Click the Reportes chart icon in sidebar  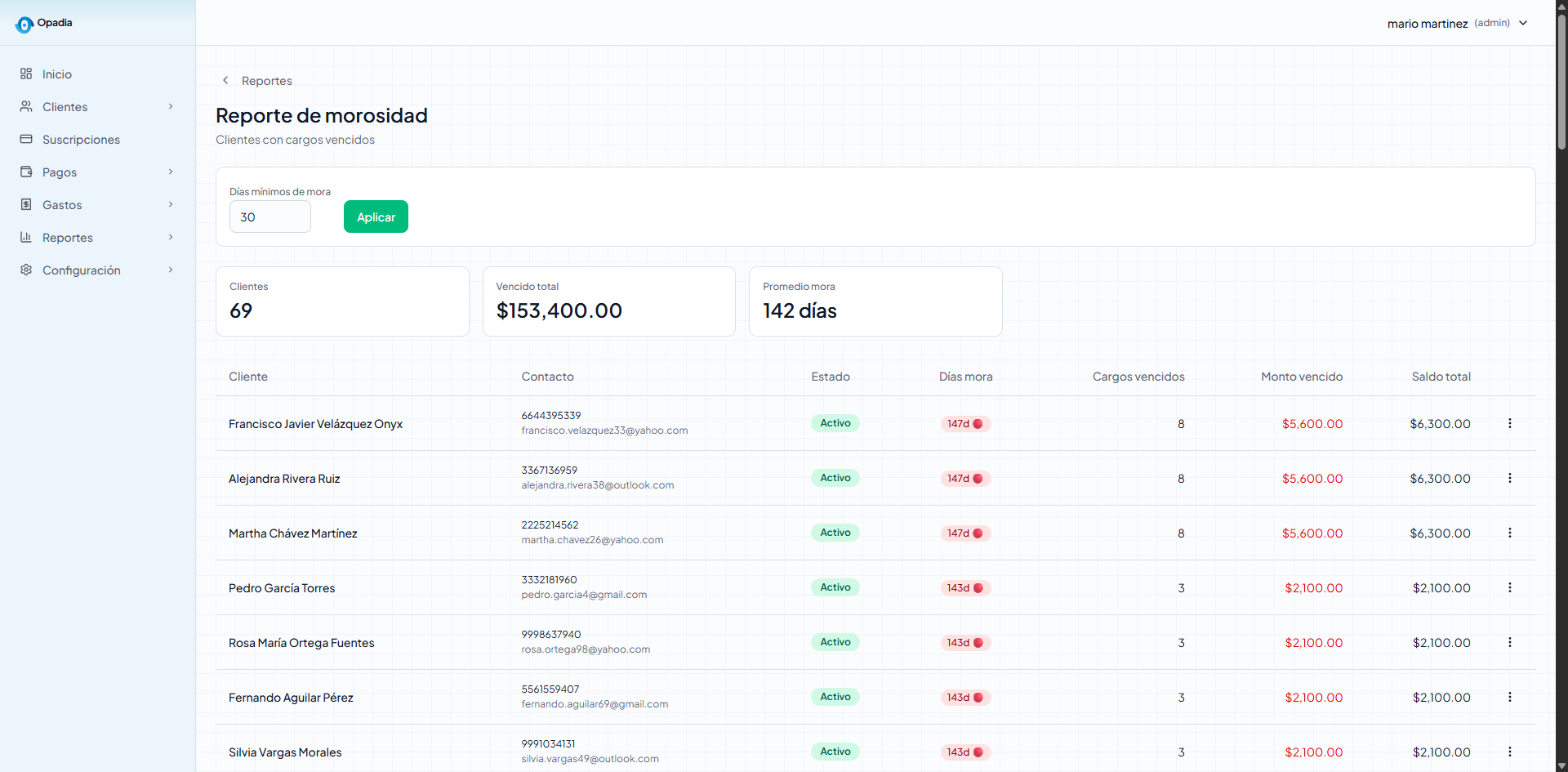(x=26, y=237)
